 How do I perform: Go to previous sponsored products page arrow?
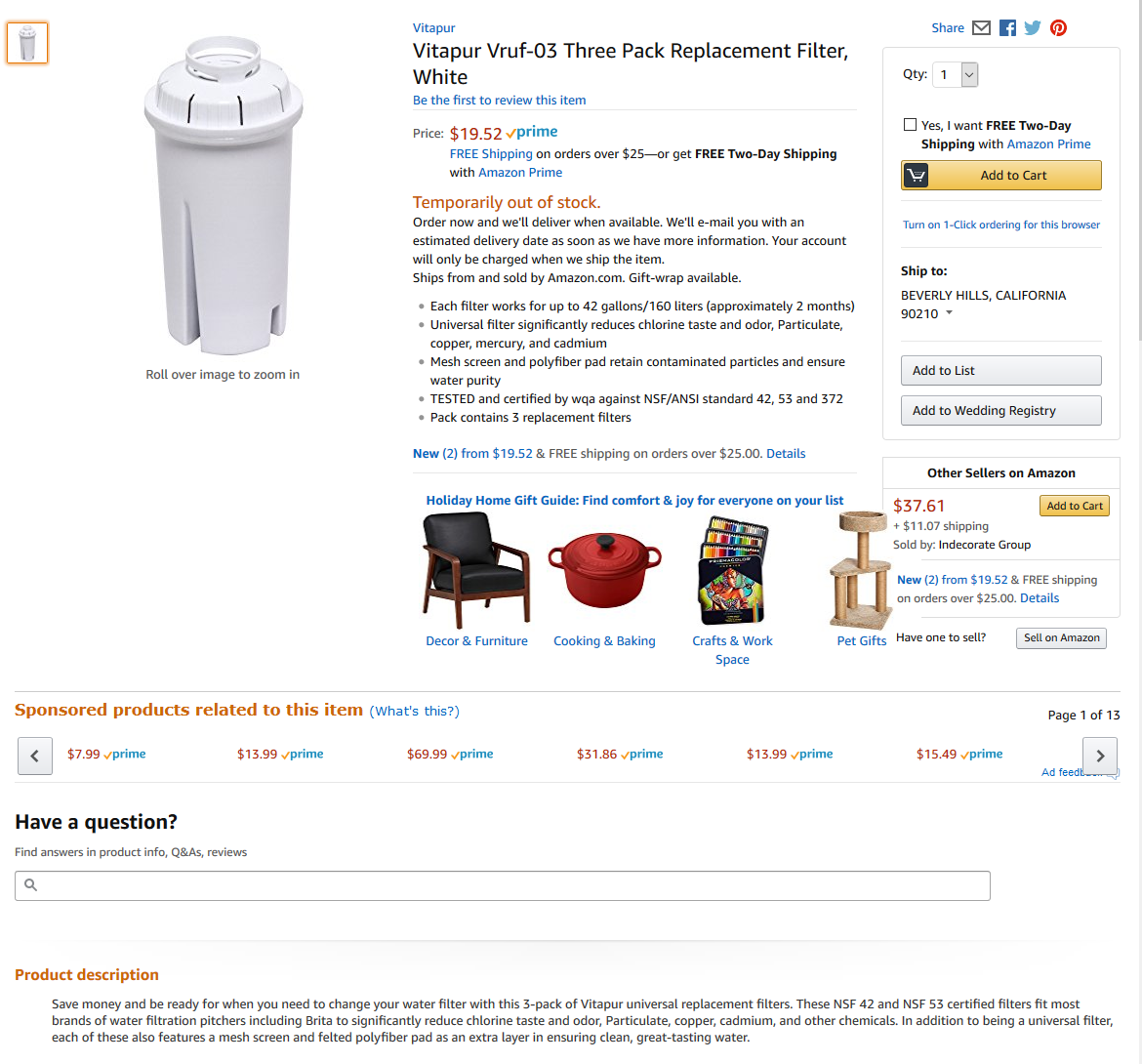pos(35,756)
